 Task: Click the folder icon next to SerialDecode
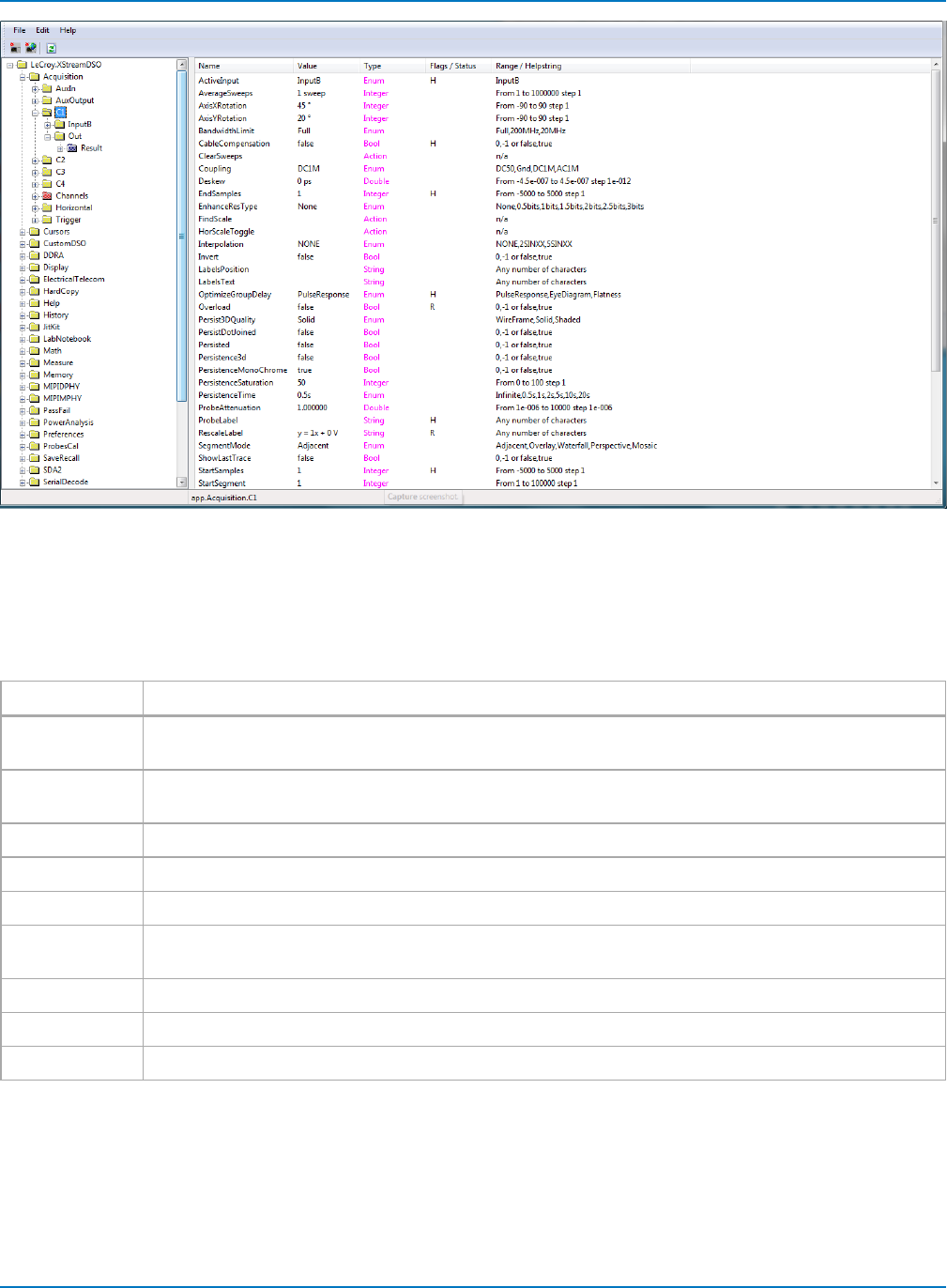[x=35, y=482]
